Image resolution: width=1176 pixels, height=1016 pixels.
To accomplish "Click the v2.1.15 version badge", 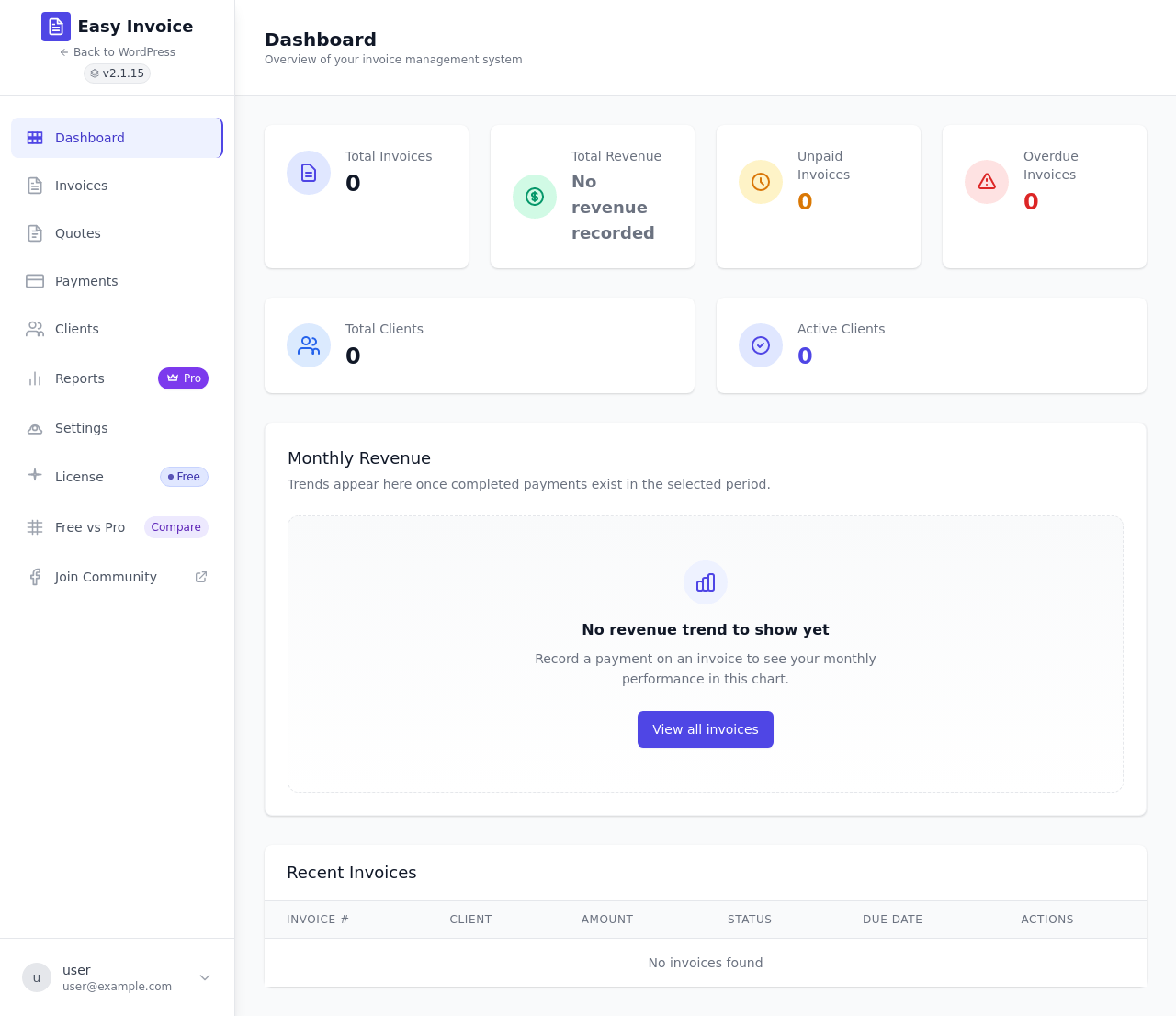I will tap(117, 73).
